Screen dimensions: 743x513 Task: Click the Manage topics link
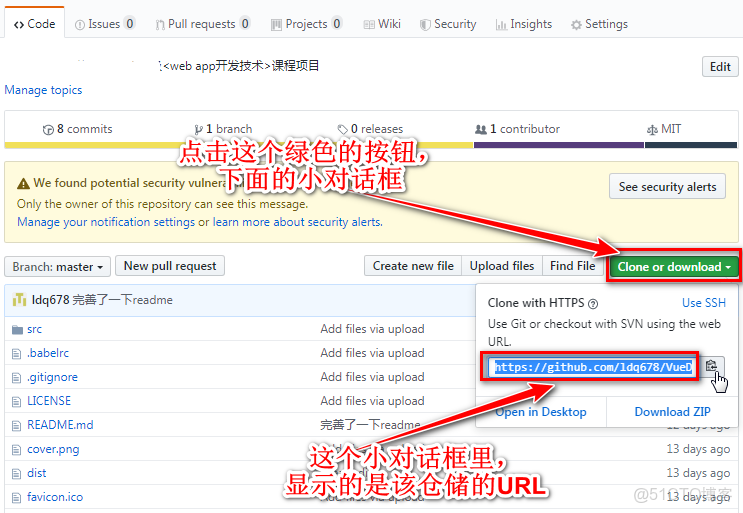[x=43, y=90]
